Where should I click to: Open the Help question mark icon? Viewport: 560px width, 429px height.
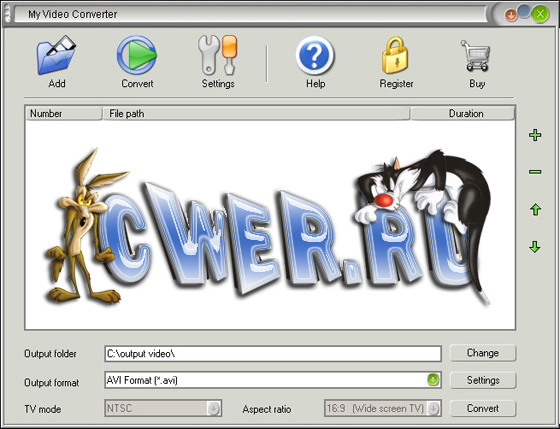[x=315, y=56]
